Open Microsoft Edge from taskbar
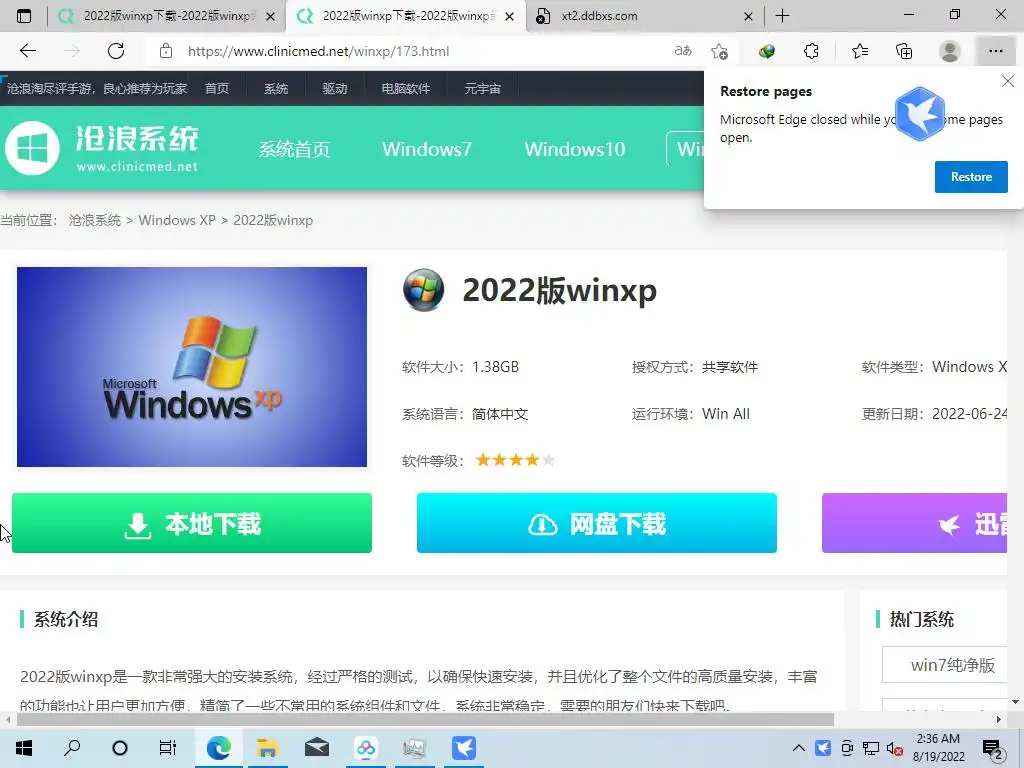 (218, 748)
